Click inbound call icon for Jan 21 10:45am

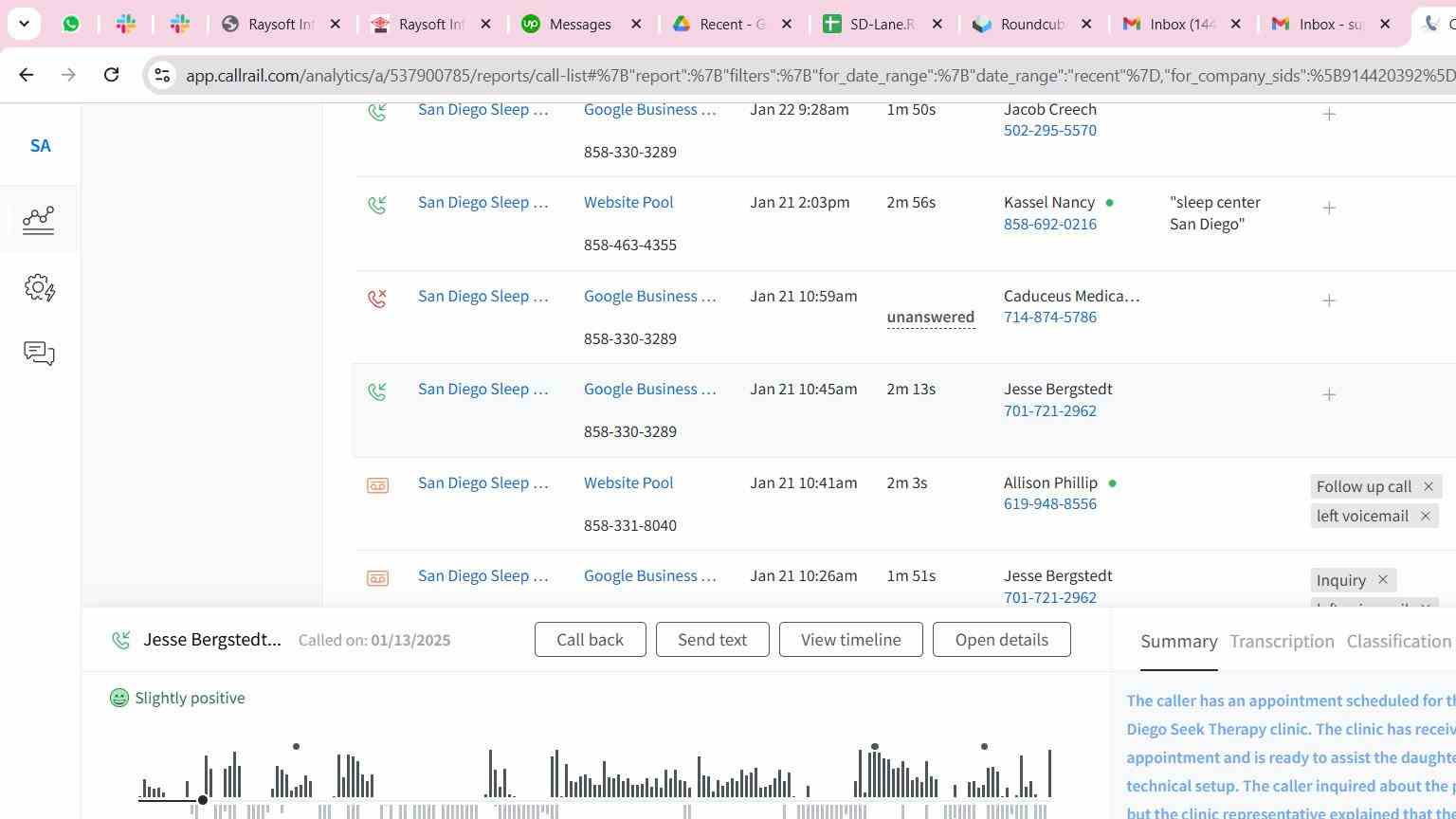(377, 391)
